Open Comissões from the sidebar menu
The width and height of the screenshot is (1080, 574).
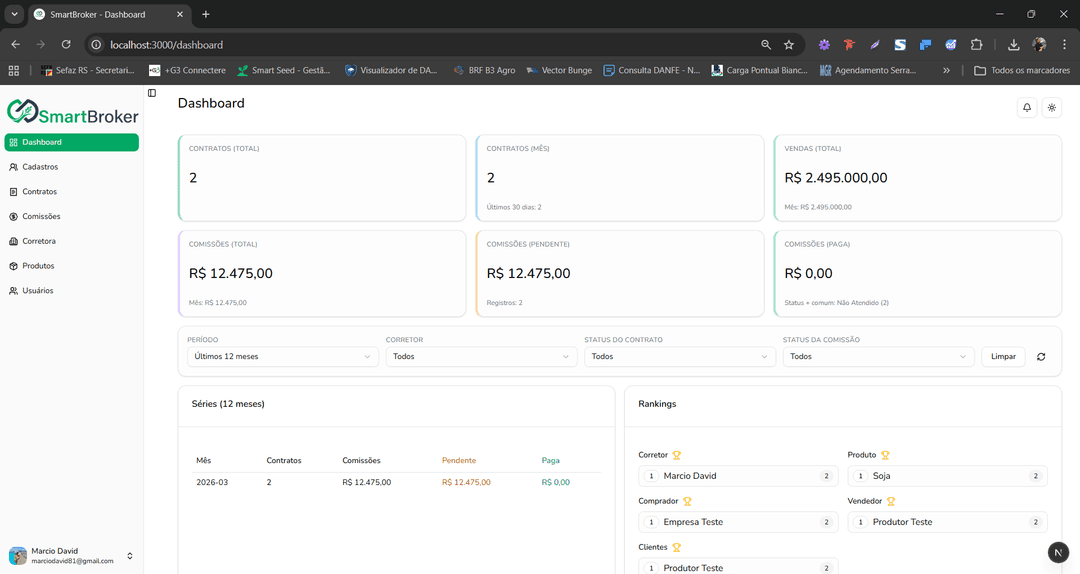coord(41,216)
